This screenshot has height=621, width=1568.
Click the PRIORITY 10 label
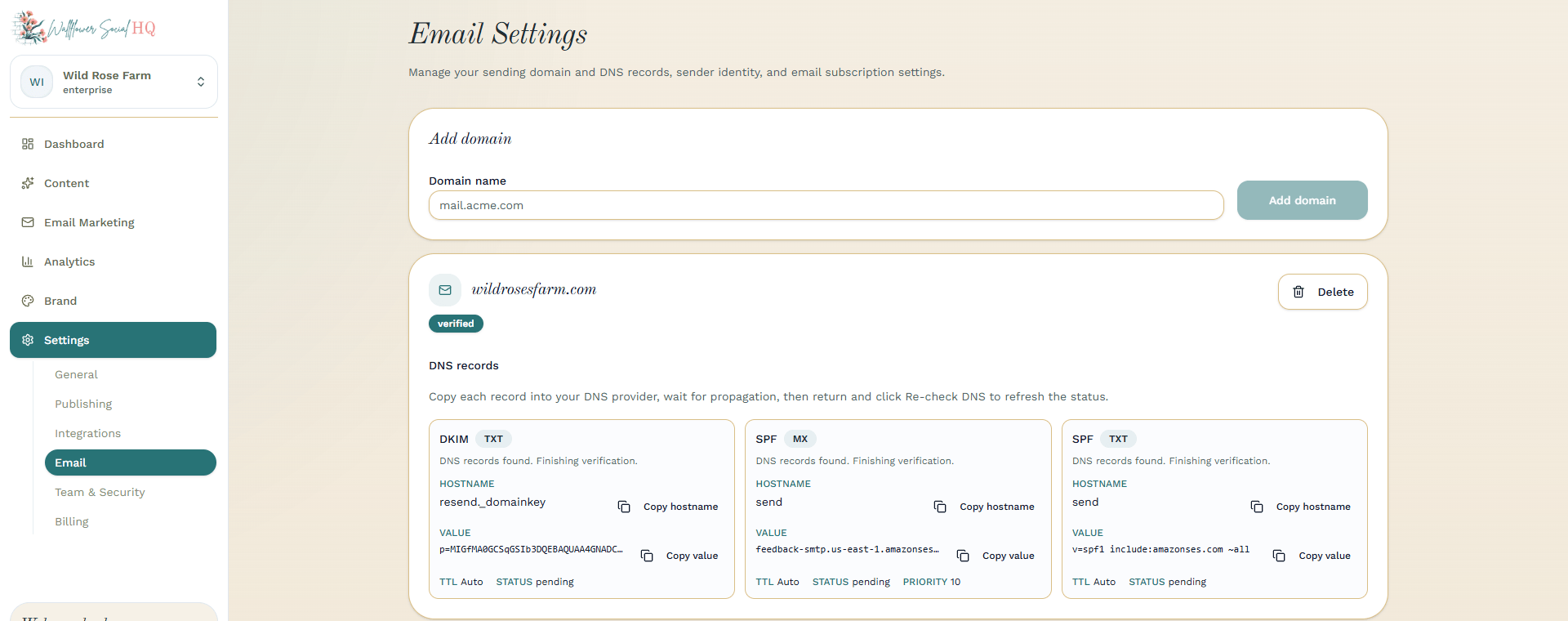[x=932, y=582]
